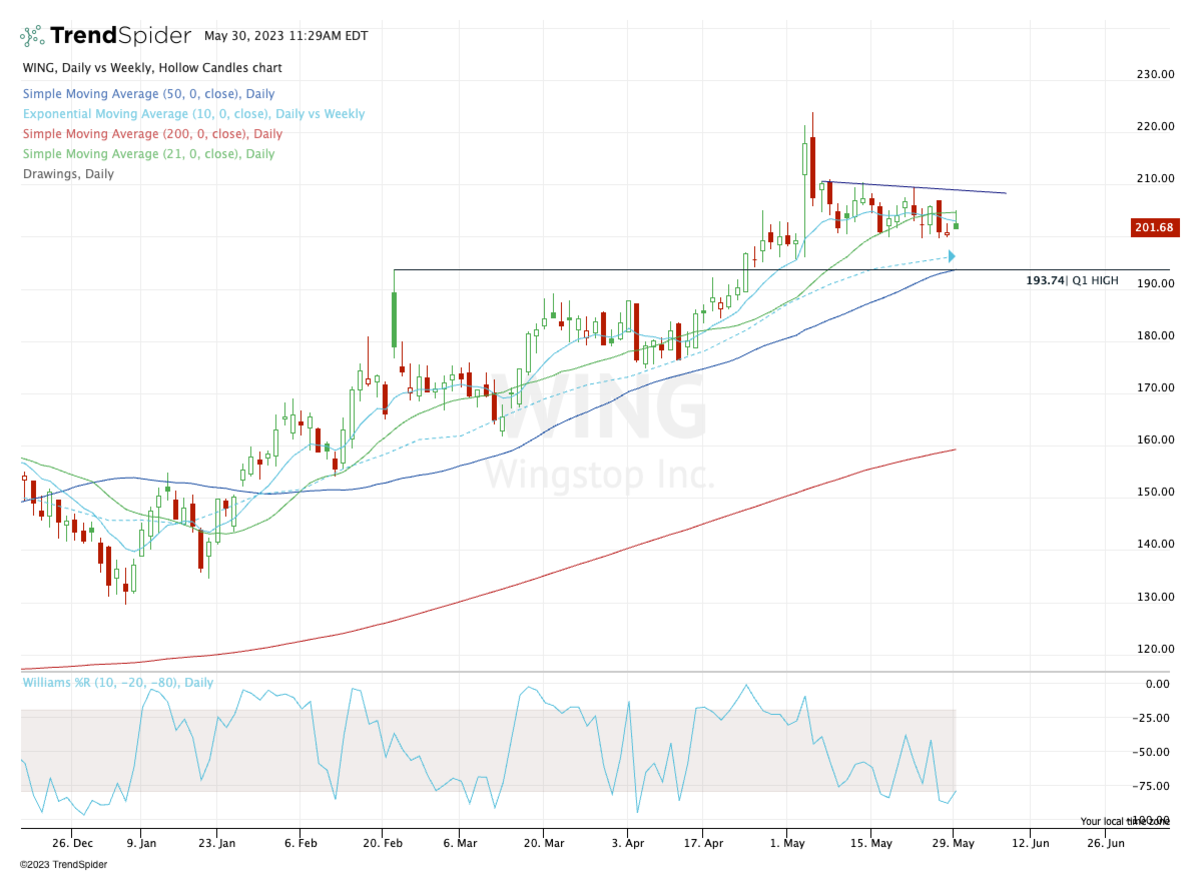
Task: Click the TrendSpider brand name text
Action: (x=120, y=36)
